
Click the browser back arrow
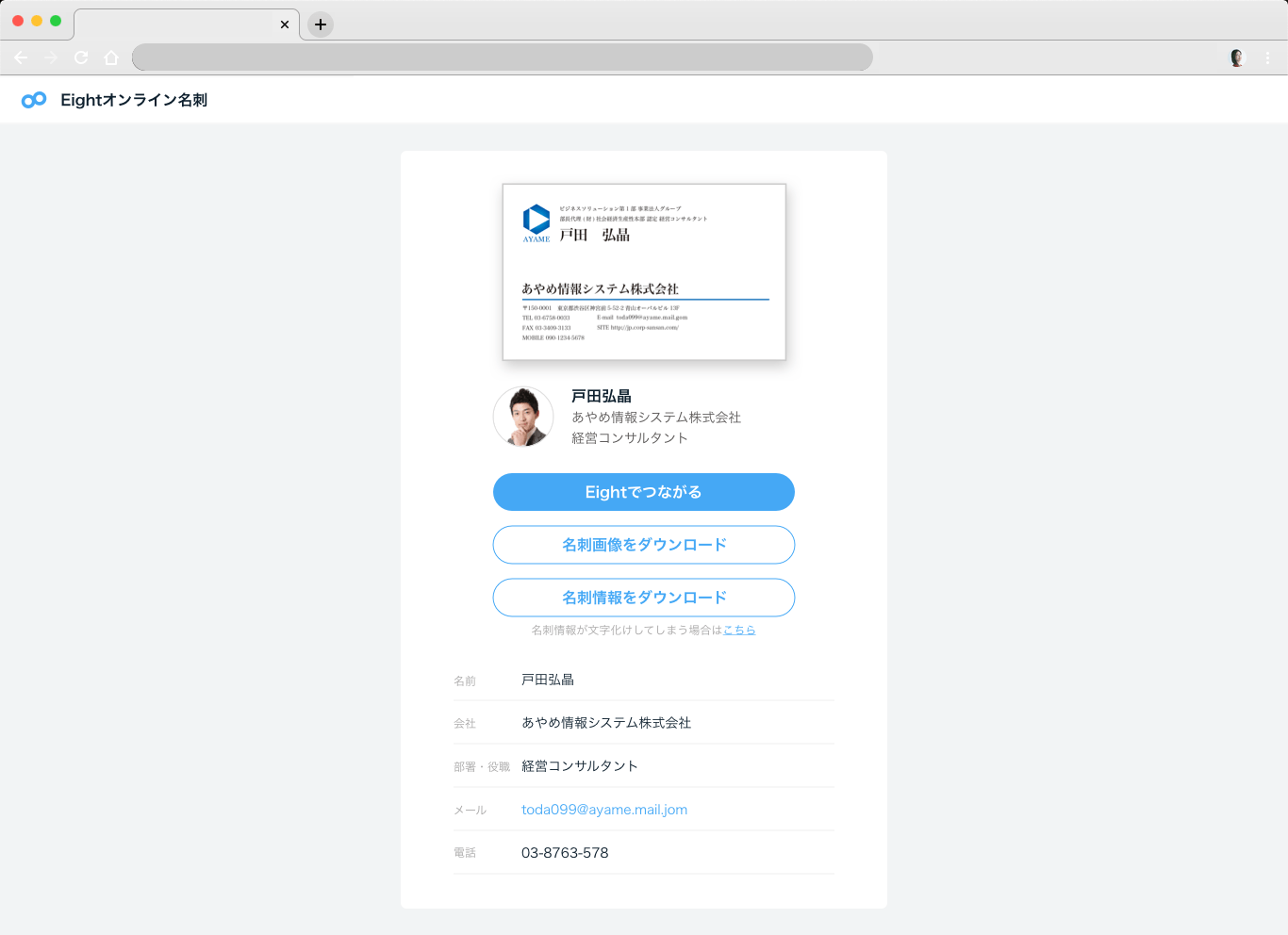[x=21, y=57]
